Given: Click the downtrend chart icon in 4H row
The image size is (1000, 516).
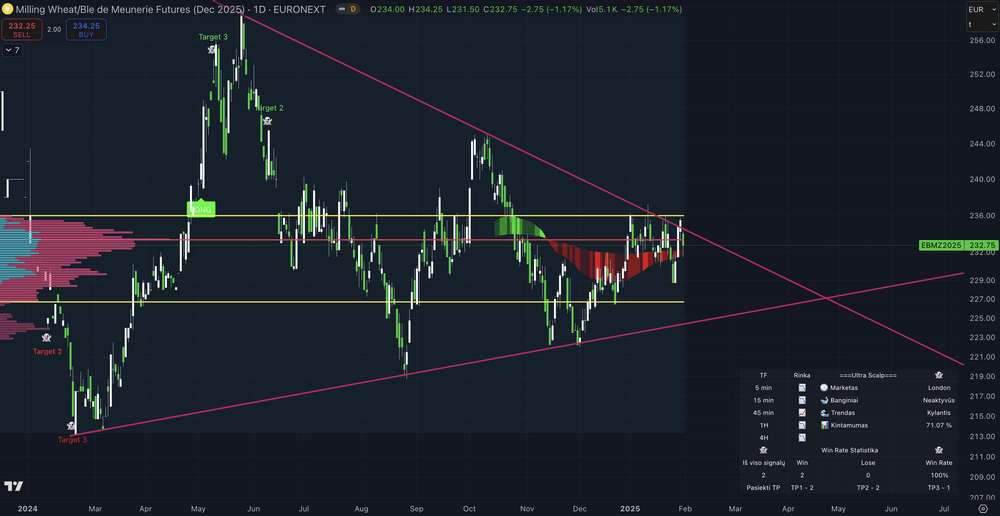Looking at the screenshot, I should pos(802,438).
